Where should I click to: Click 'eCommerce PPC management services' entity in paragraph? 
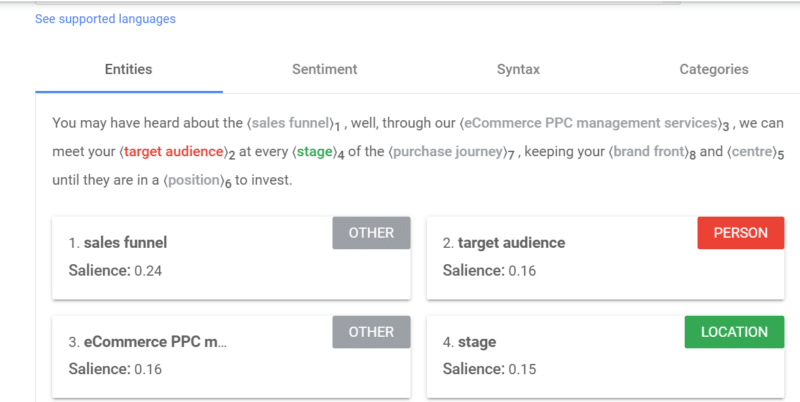(x=591, y=123)
